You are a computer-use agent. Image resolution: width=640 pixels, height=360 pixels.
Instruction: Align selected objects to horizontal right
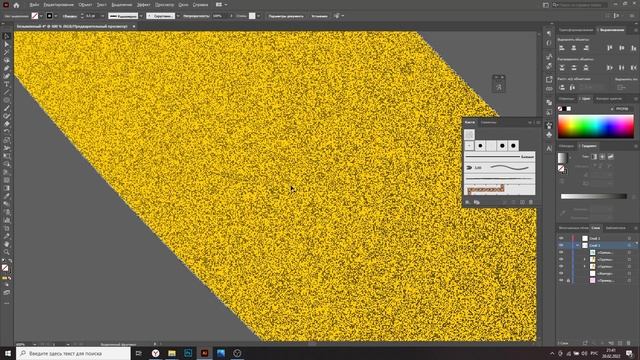point(586,48)
